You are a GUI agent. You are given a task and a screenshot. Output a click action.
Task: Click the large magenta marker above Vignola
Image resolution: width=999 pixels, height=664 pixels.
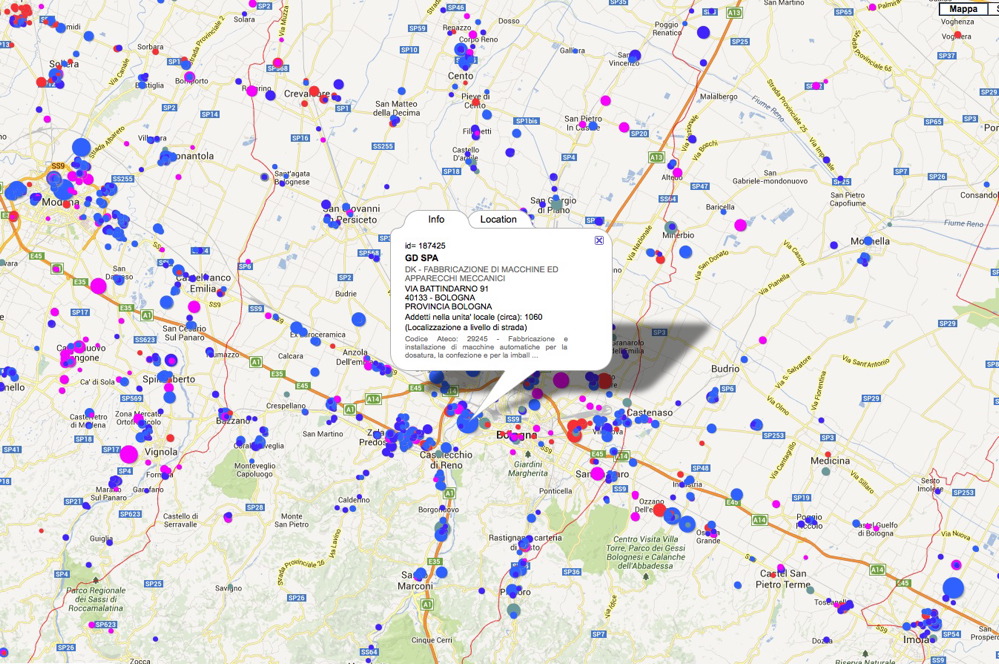pos(128,455)
